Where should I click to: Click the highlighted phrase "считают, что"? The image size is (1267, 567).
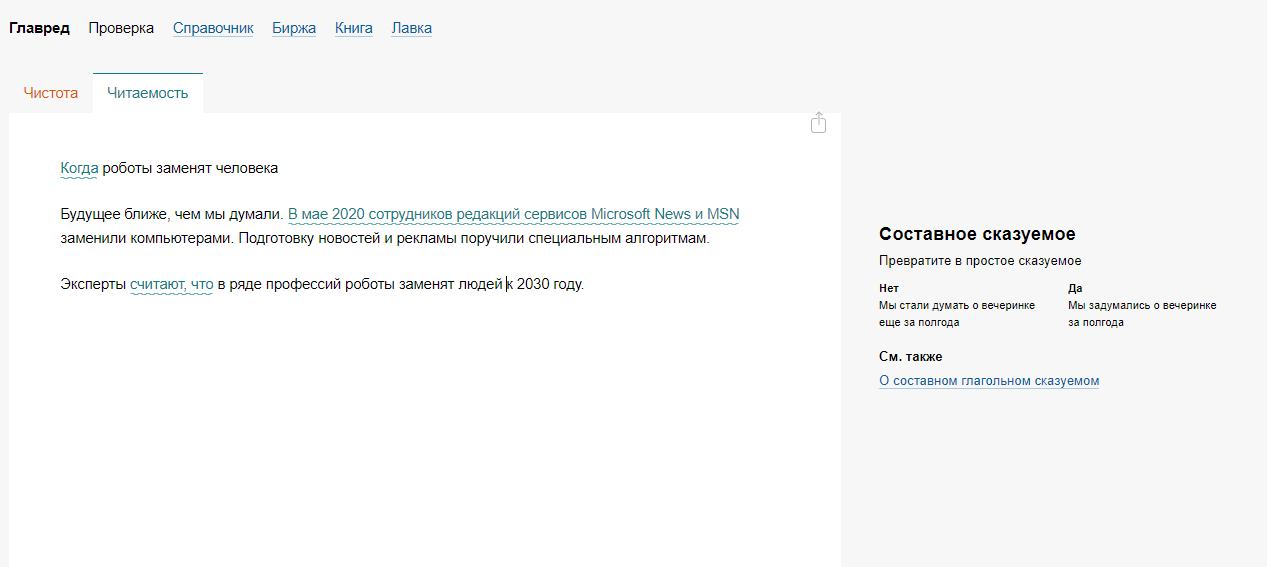point(171,284)
